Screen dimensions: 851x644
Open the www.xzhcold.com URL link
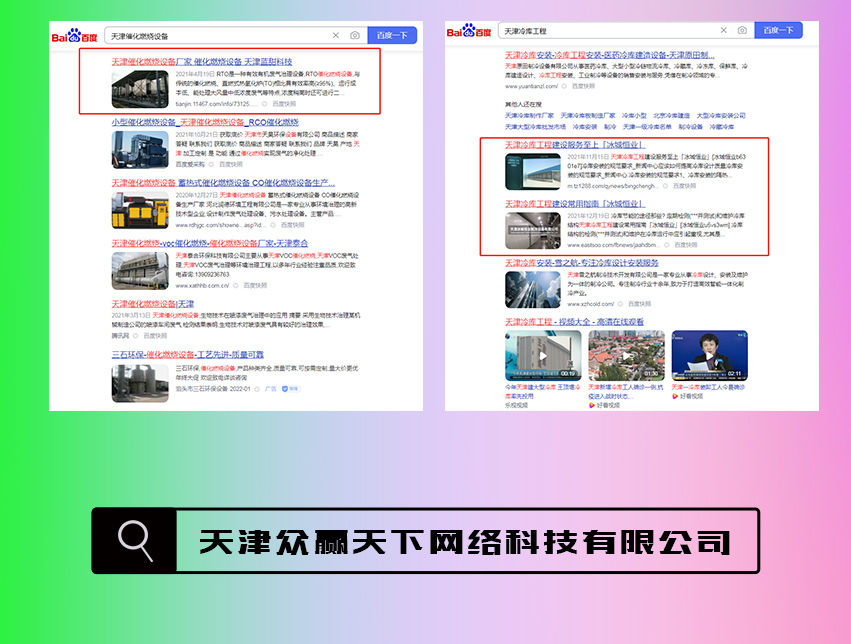pos(590,304)
